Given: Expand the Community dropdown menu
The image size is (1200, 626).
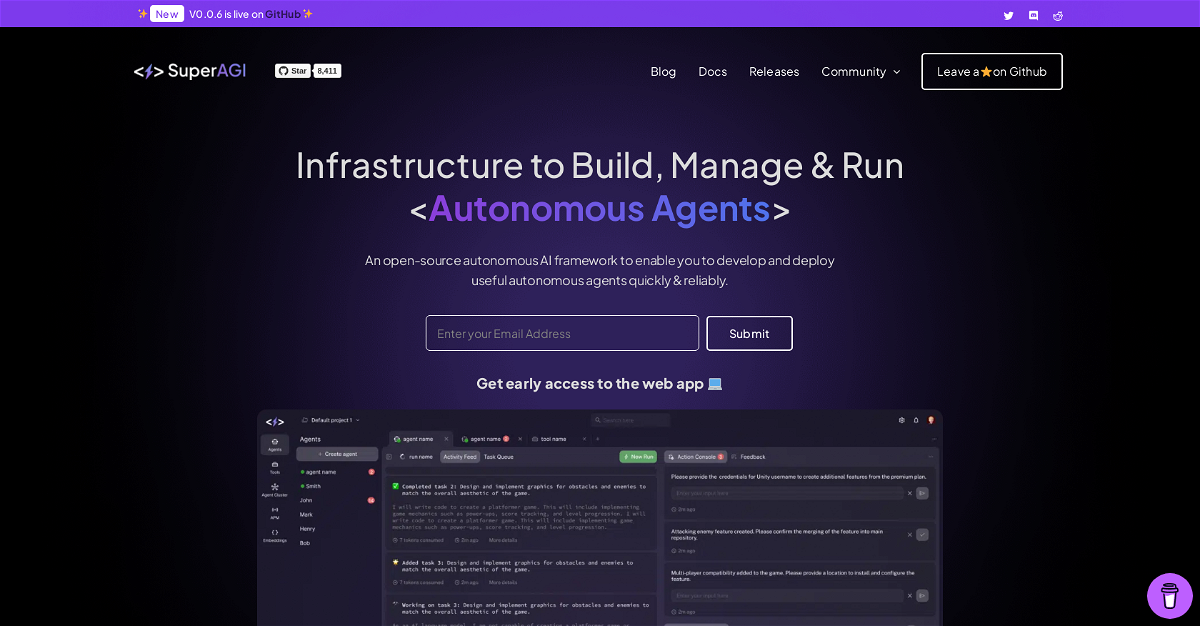Looking at the screenshot, I should click(861, 72).
